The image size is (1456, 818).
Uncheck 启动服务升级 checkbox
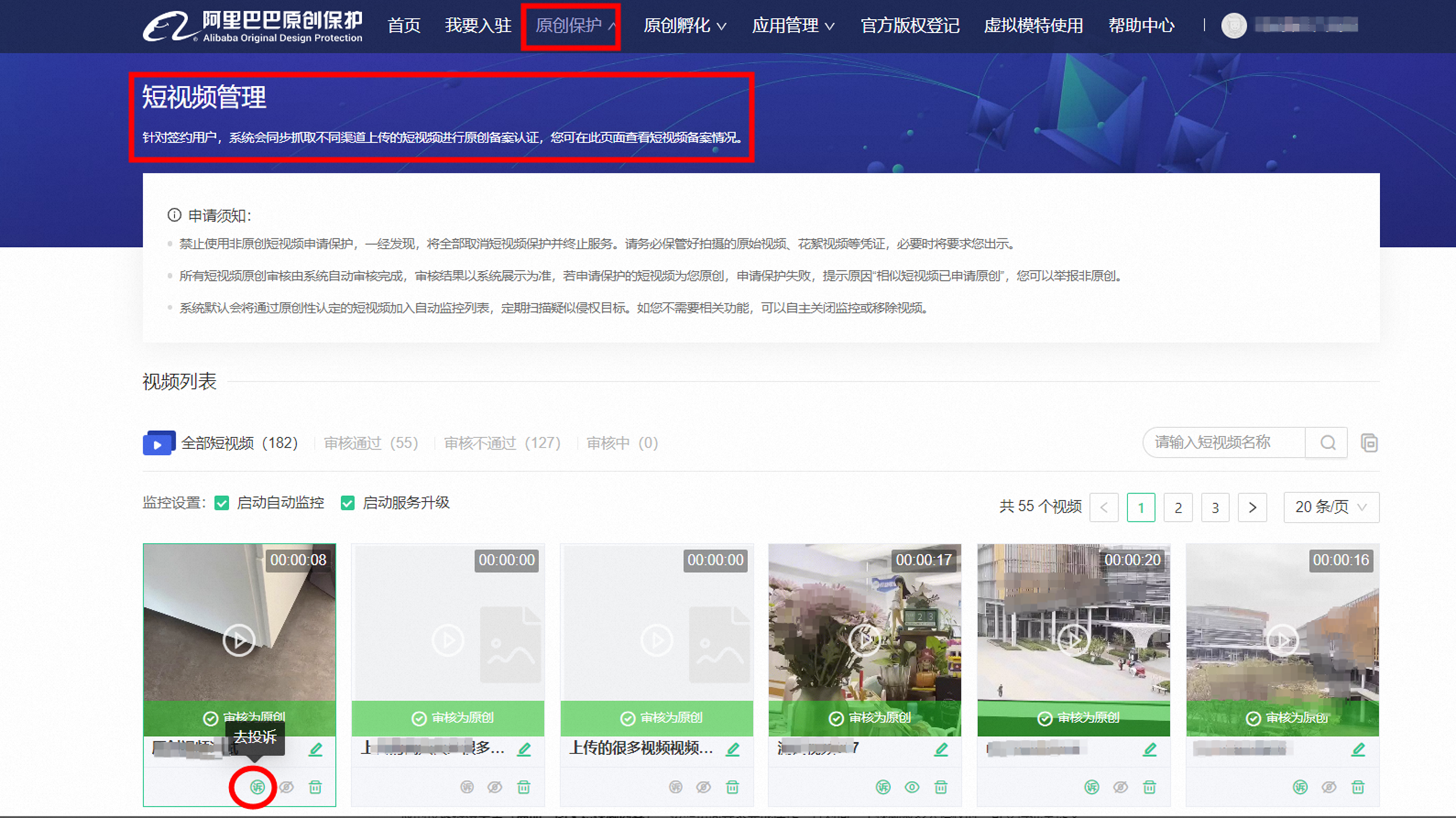tap(348, 503)
